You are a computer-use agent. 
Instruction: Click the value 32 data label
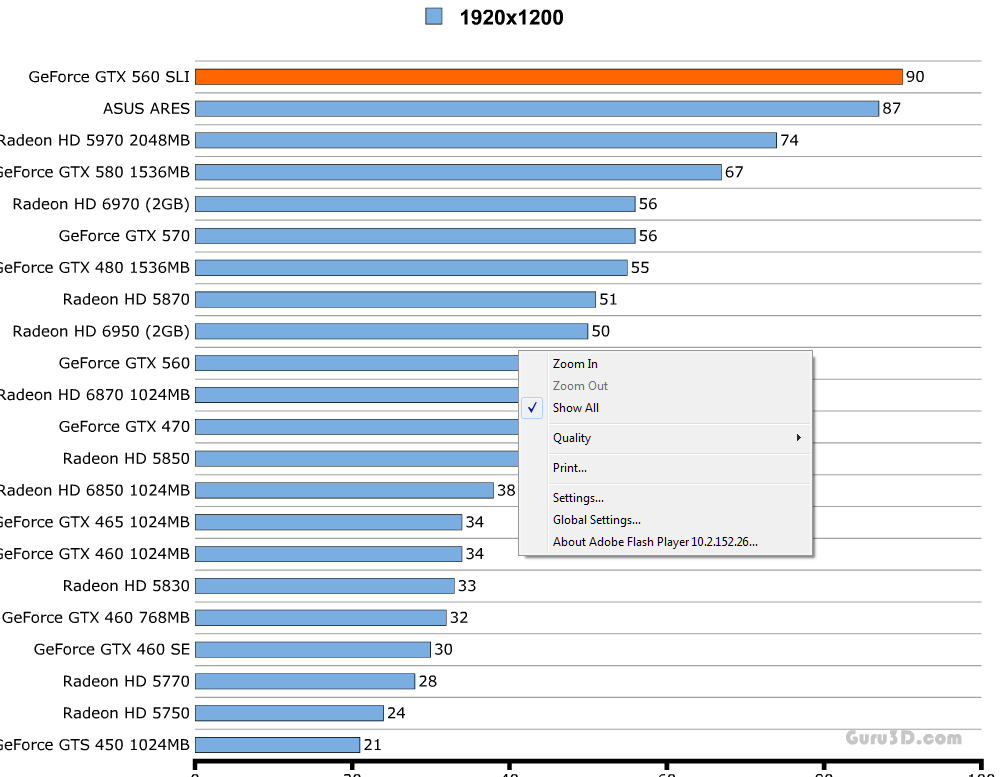point(459,618)
